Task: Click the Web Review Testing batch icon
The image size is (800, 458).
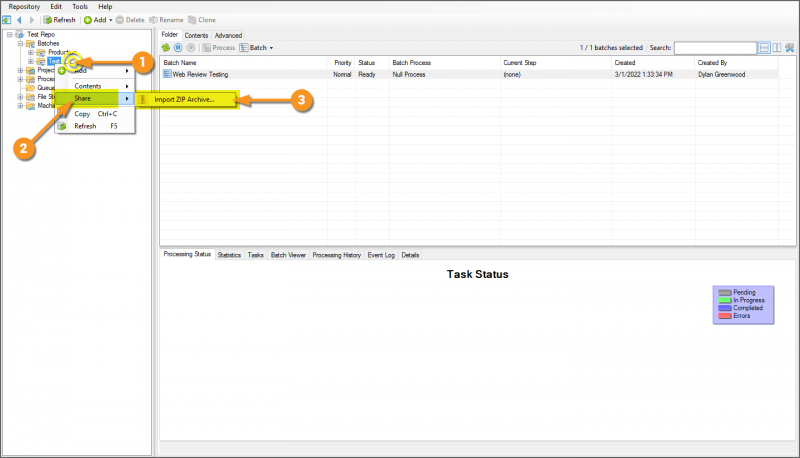Action: (x=167, y=74)
